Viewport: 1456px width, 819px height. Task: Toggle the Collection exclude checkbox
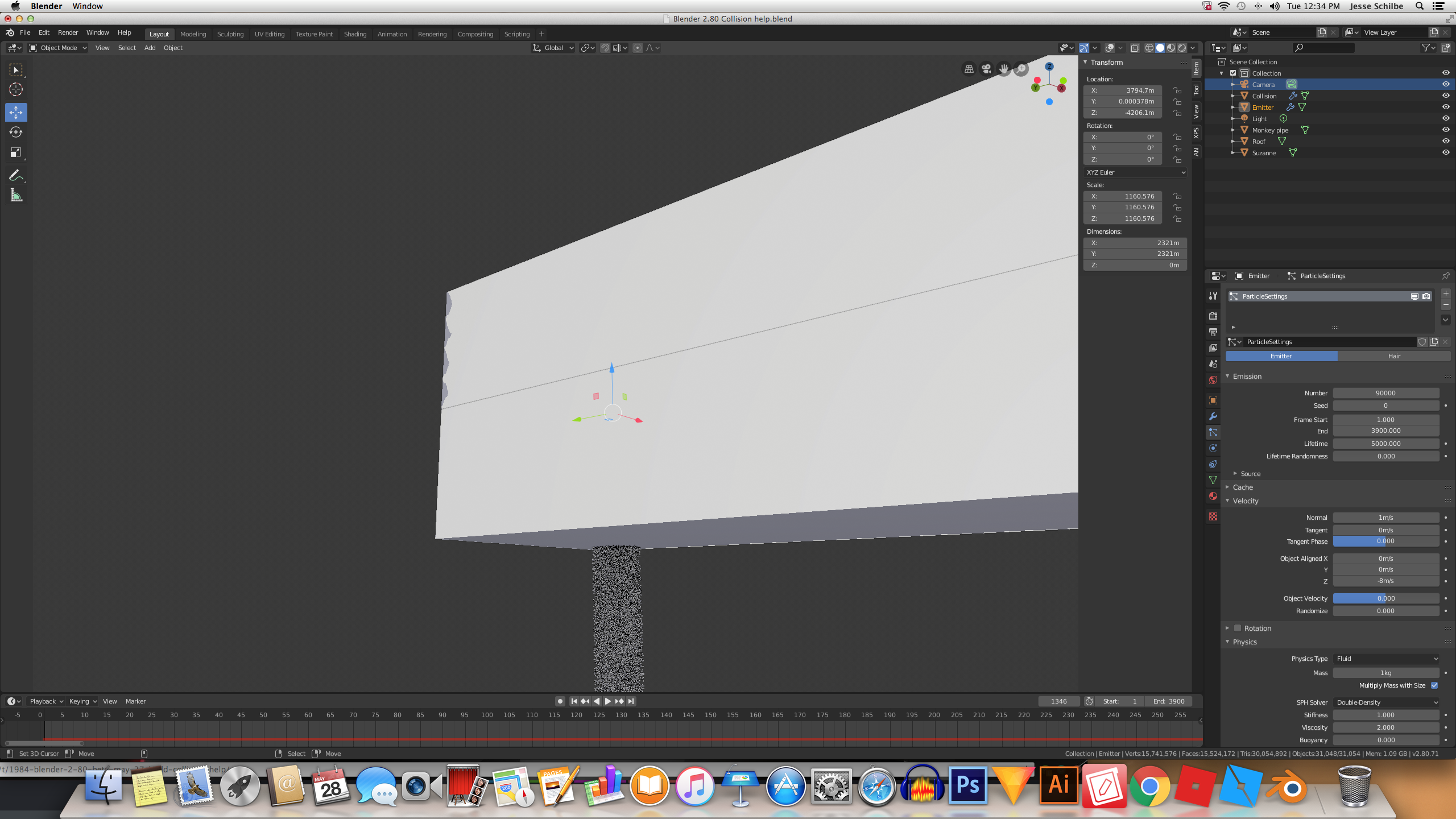1233,73
